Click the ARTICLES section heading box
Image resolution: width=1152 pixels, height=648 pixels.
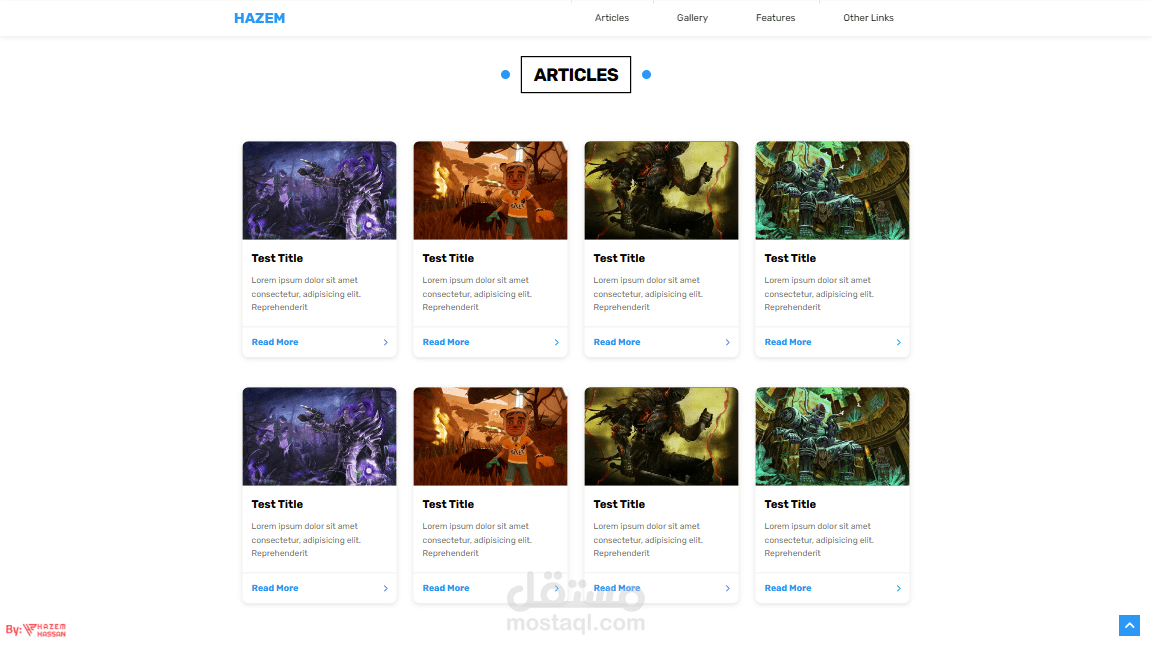click(576, 74)
